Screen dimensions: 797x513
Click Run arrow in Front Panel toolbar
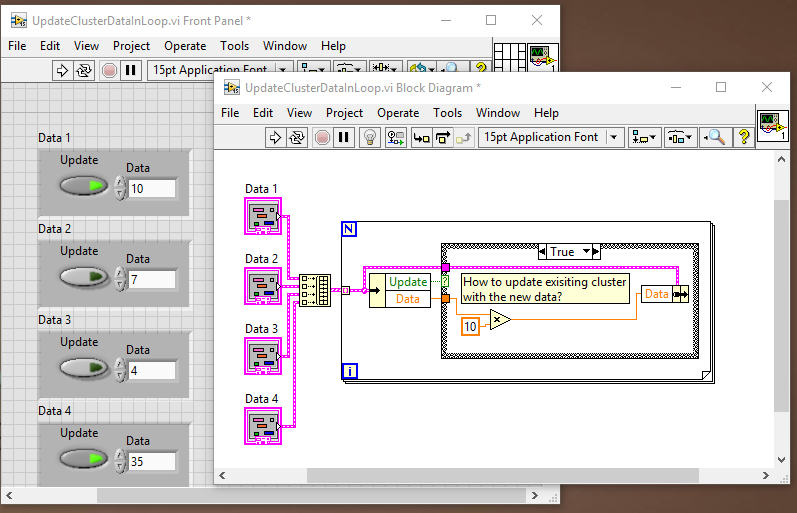coord(62,70)
